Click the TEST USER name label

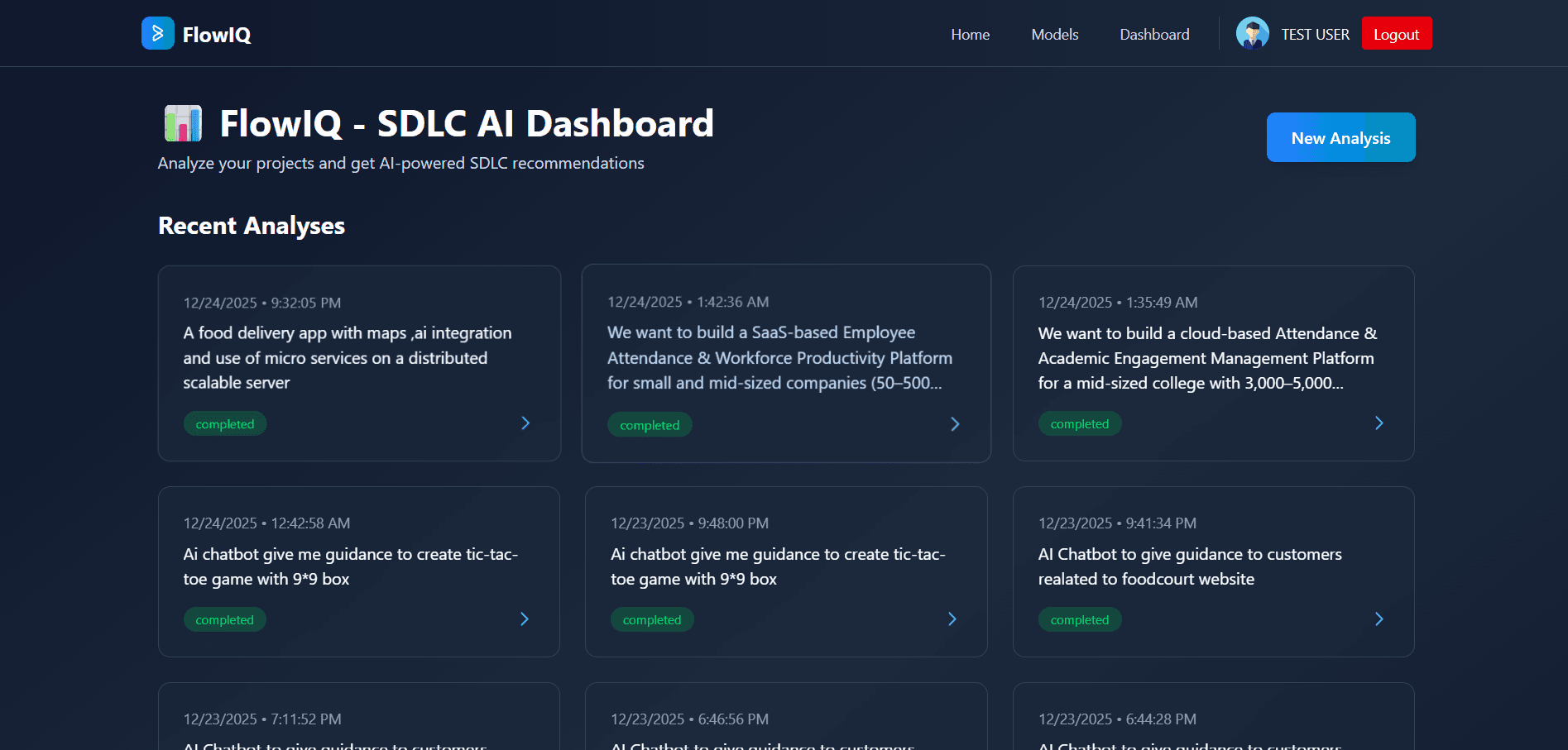1315,34
